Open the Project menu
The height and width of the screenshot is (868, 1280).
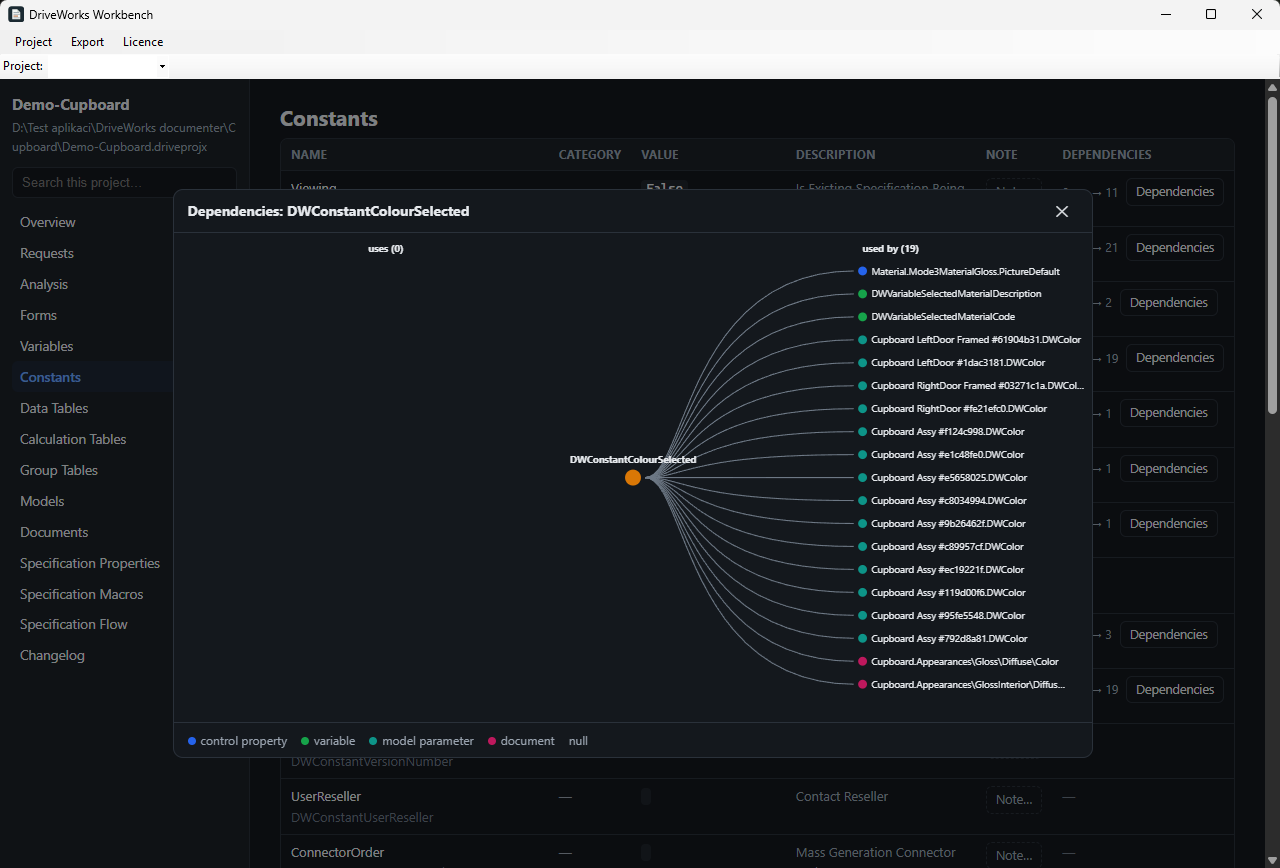tap(34, 42)
